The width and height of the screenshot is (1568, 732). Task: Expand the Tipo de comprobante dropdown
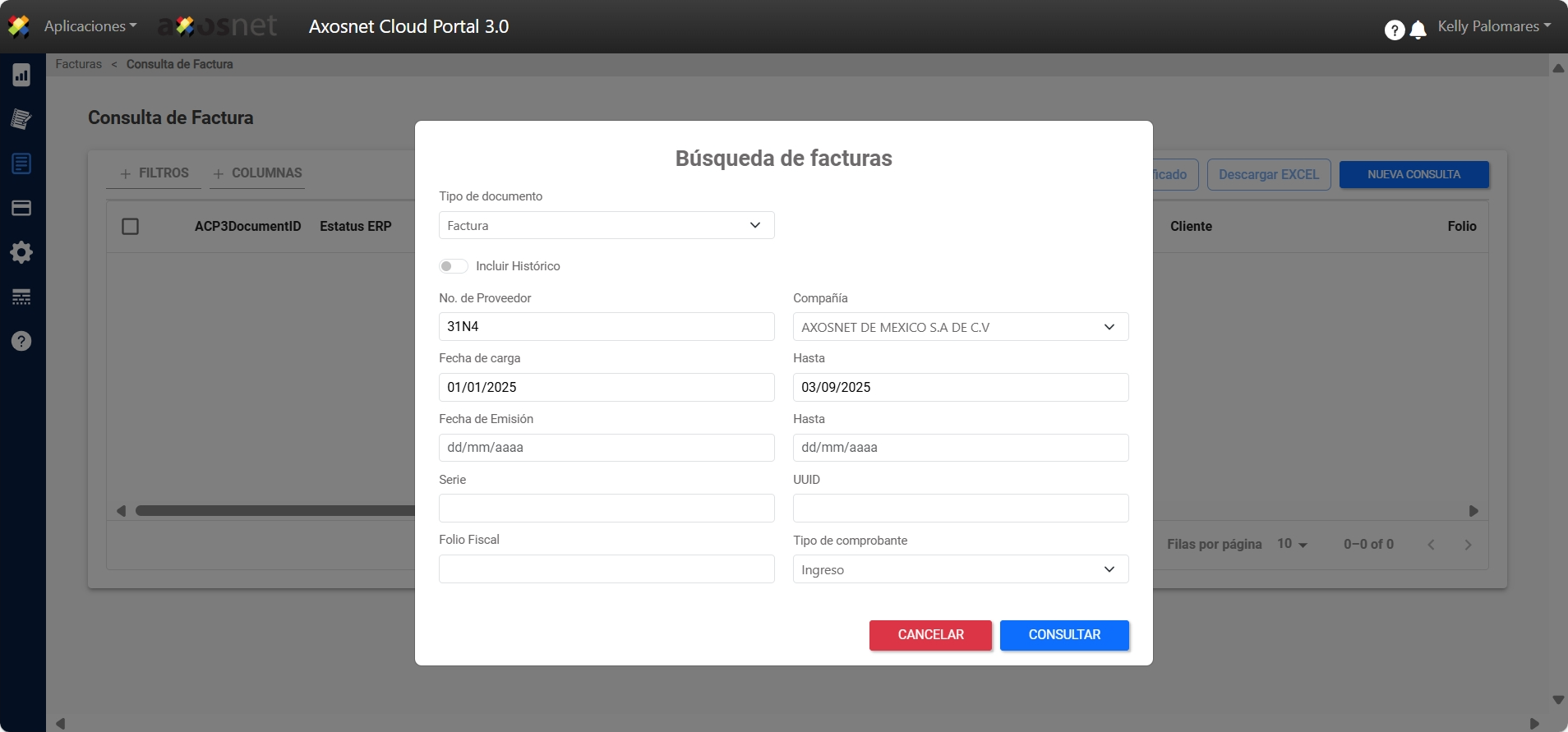click(x=960, y=569)
